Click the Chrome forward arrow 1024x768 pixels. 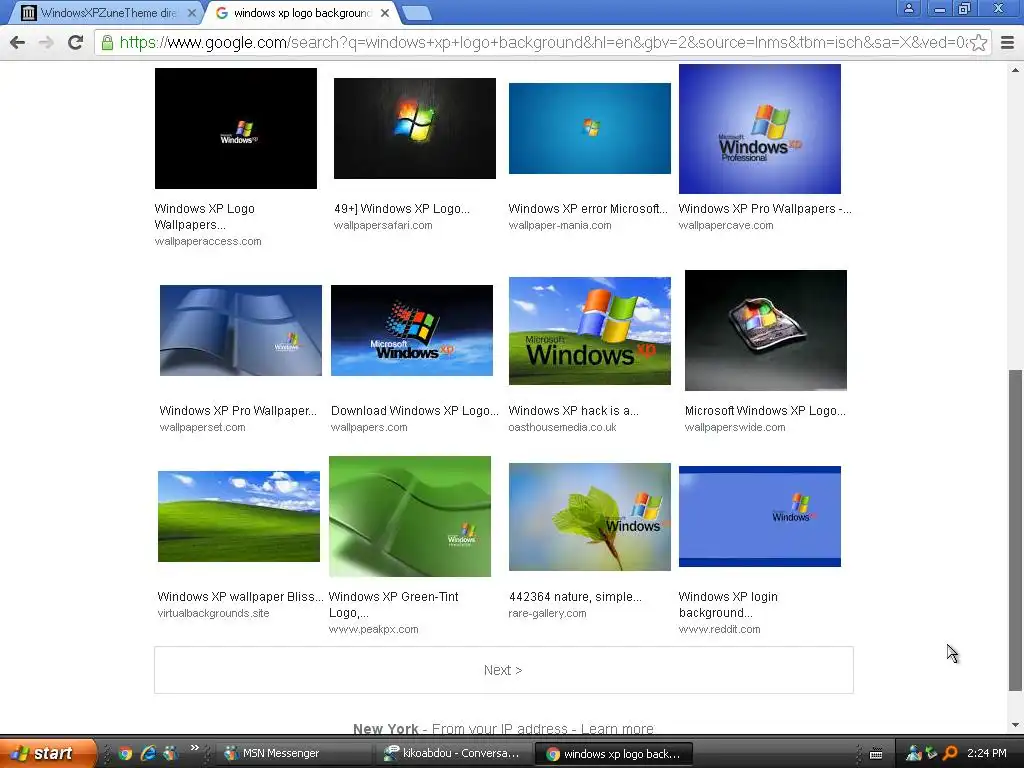[x=46, y=42]
